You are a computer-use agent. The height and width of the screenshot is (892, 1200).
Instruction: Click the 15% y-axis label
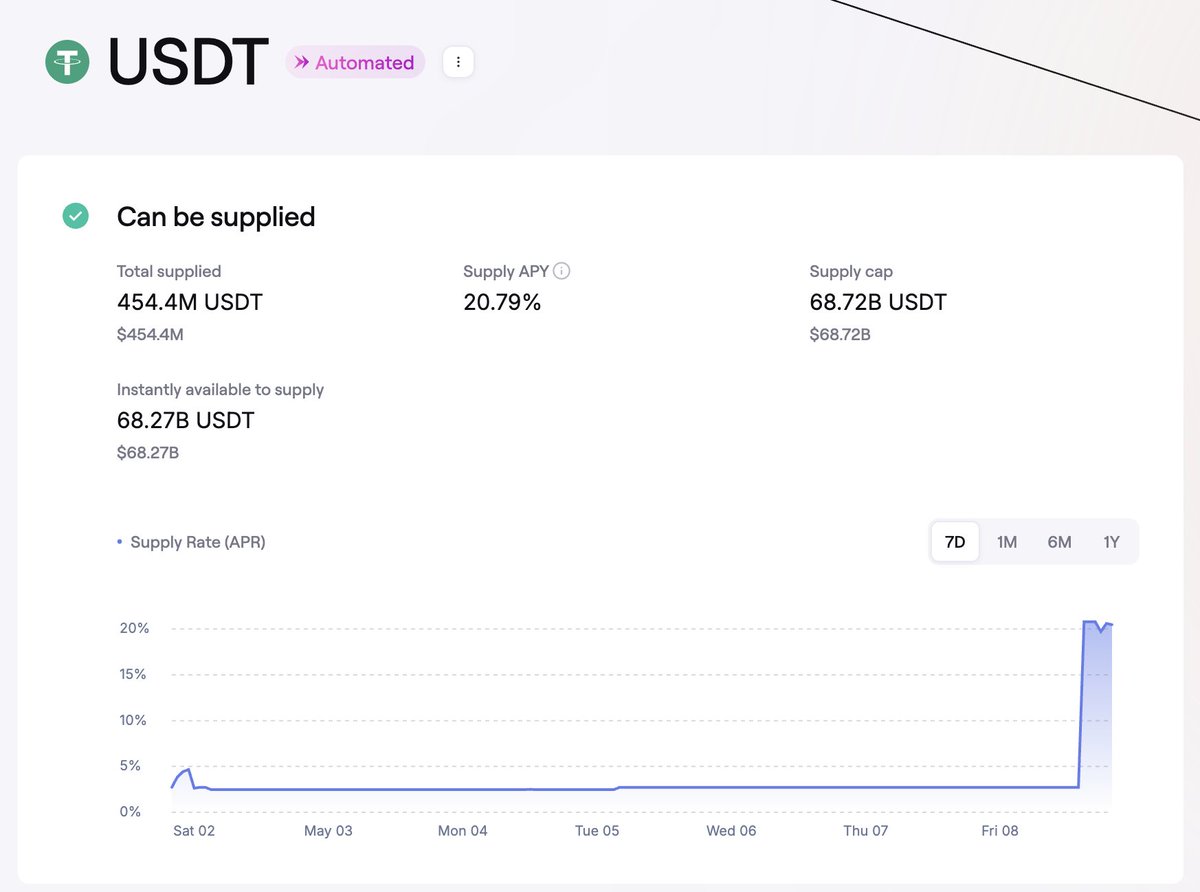pos(134,674)
